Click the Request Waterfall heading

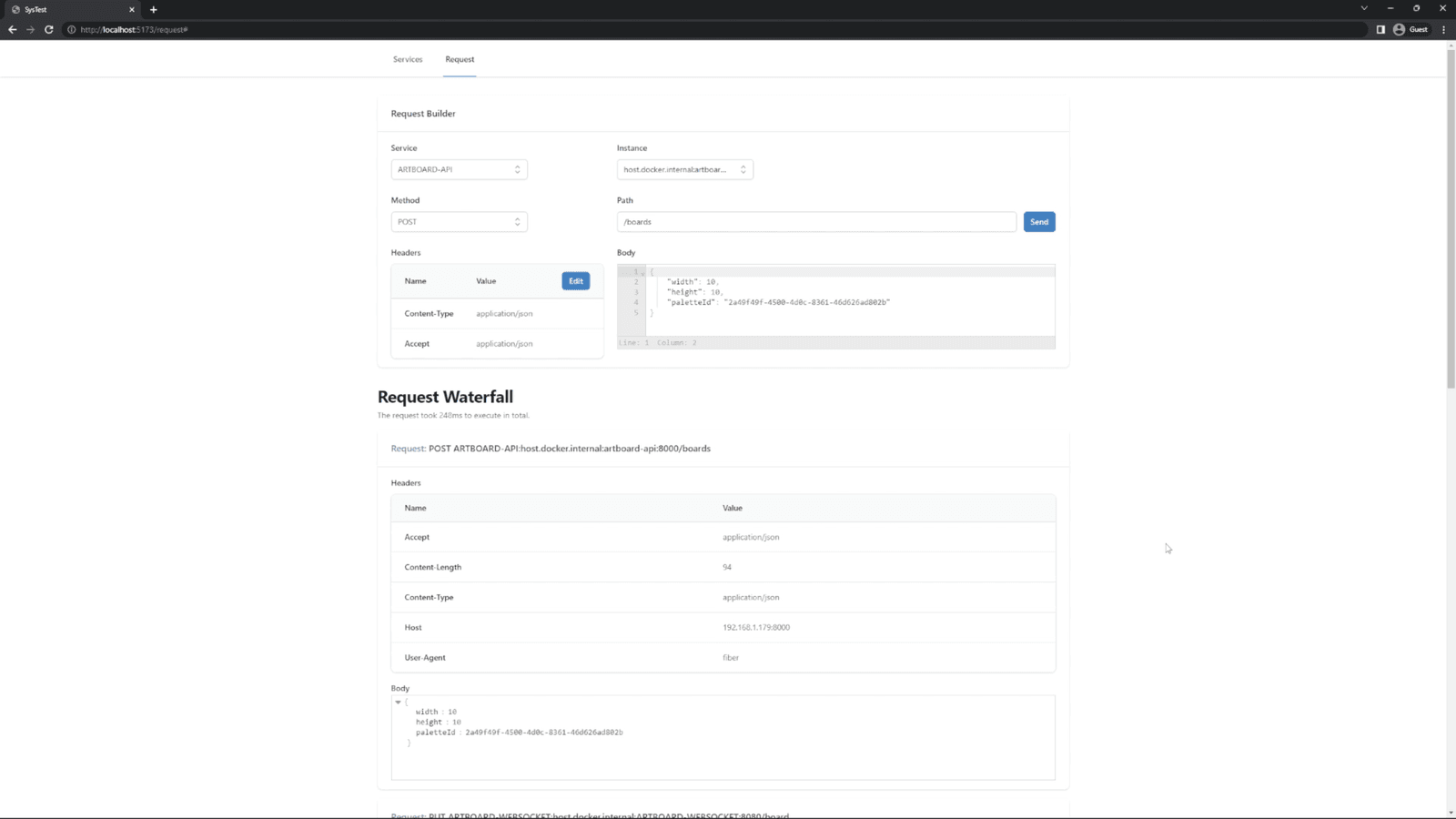click(x=445, y=397)
